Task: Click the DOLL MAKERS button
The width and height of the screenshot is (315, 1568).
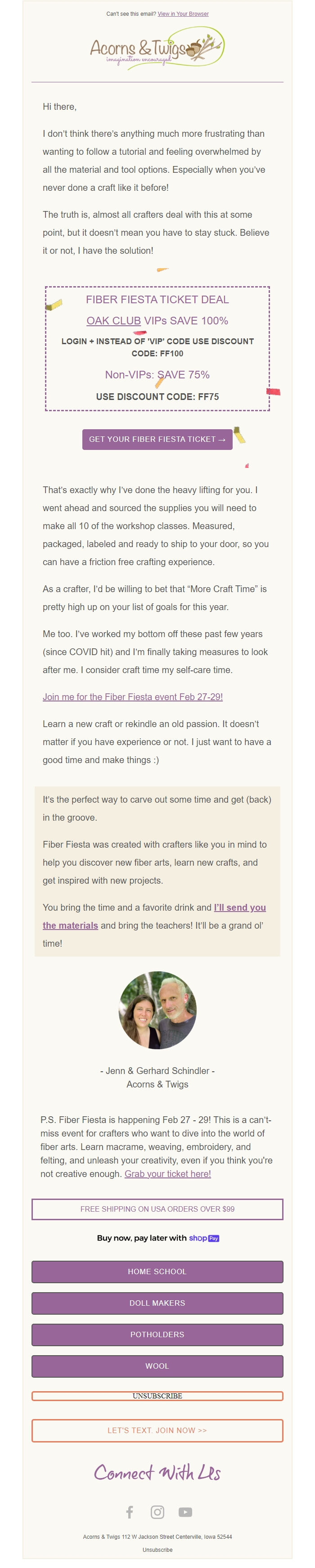Action: coord(157,1303)
